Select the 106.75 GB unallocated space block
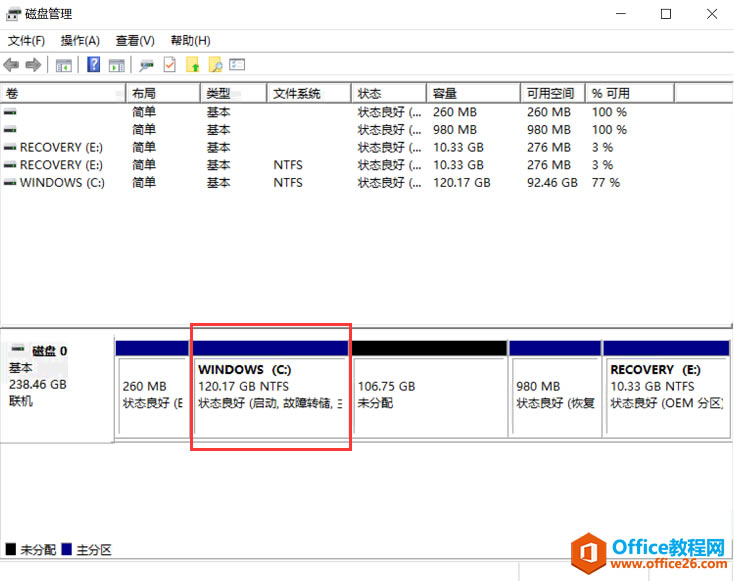734x581 pixels. [430, 390]
